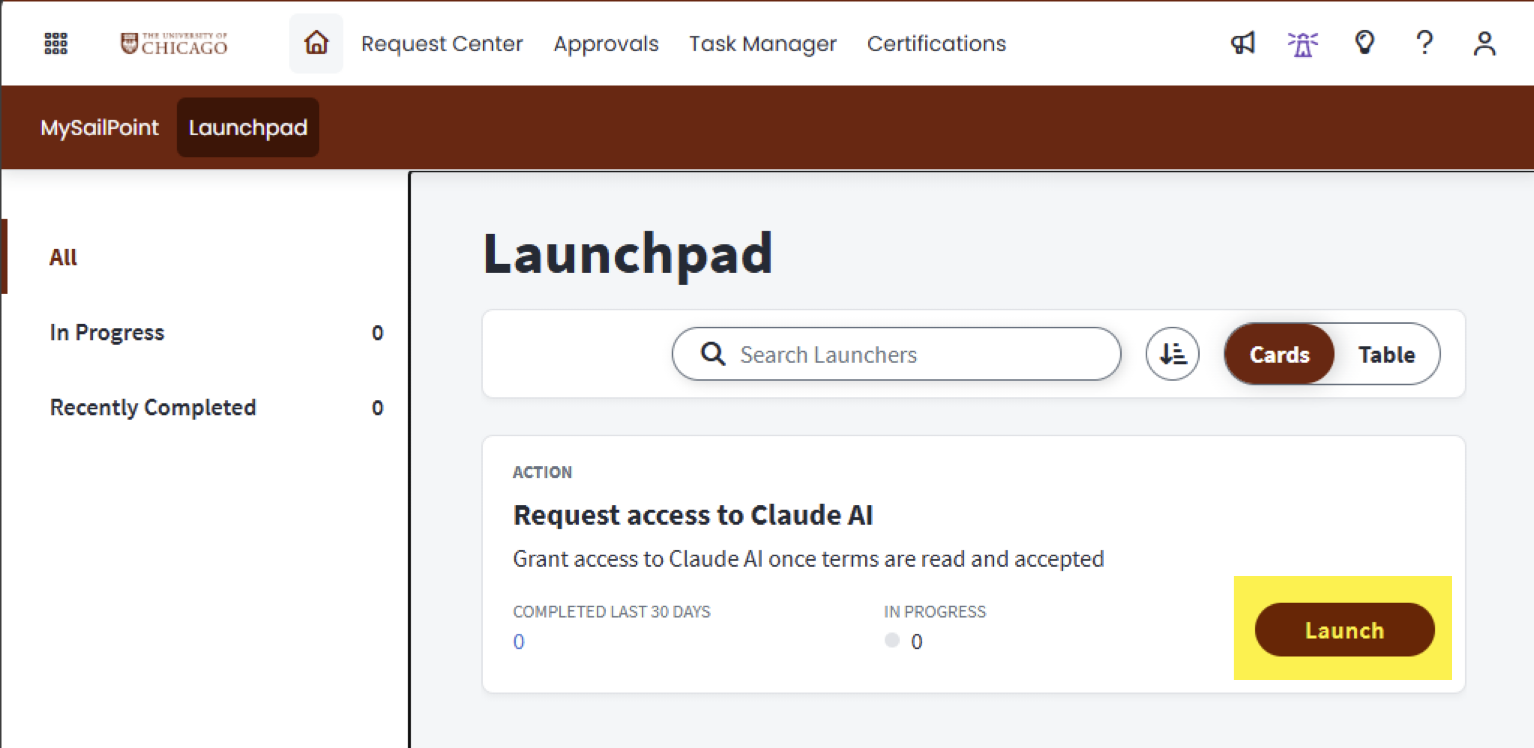1534x748 pixels.
Task: Open Certifications menu
Action: [x=936, y=44]
